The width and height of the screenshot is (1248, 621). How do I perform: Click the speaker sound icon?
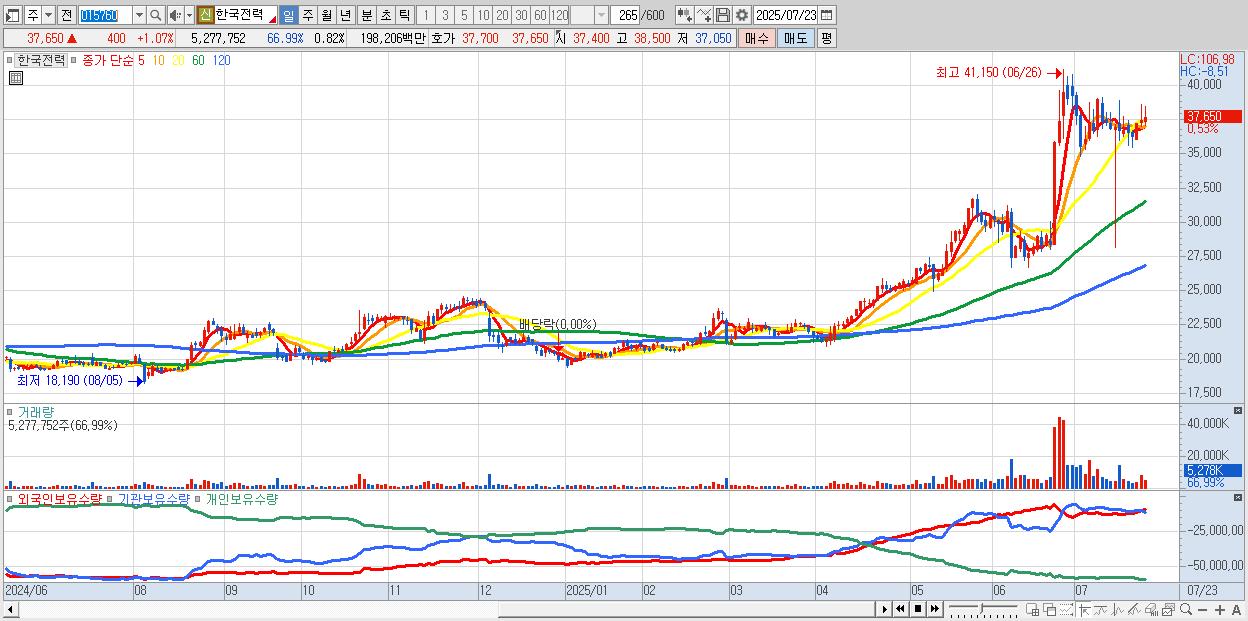coord(174,15)
